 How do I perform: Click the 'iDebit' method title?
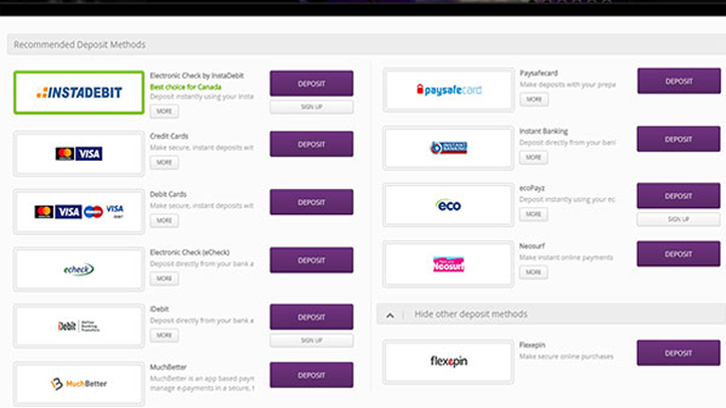click(159, 309)
